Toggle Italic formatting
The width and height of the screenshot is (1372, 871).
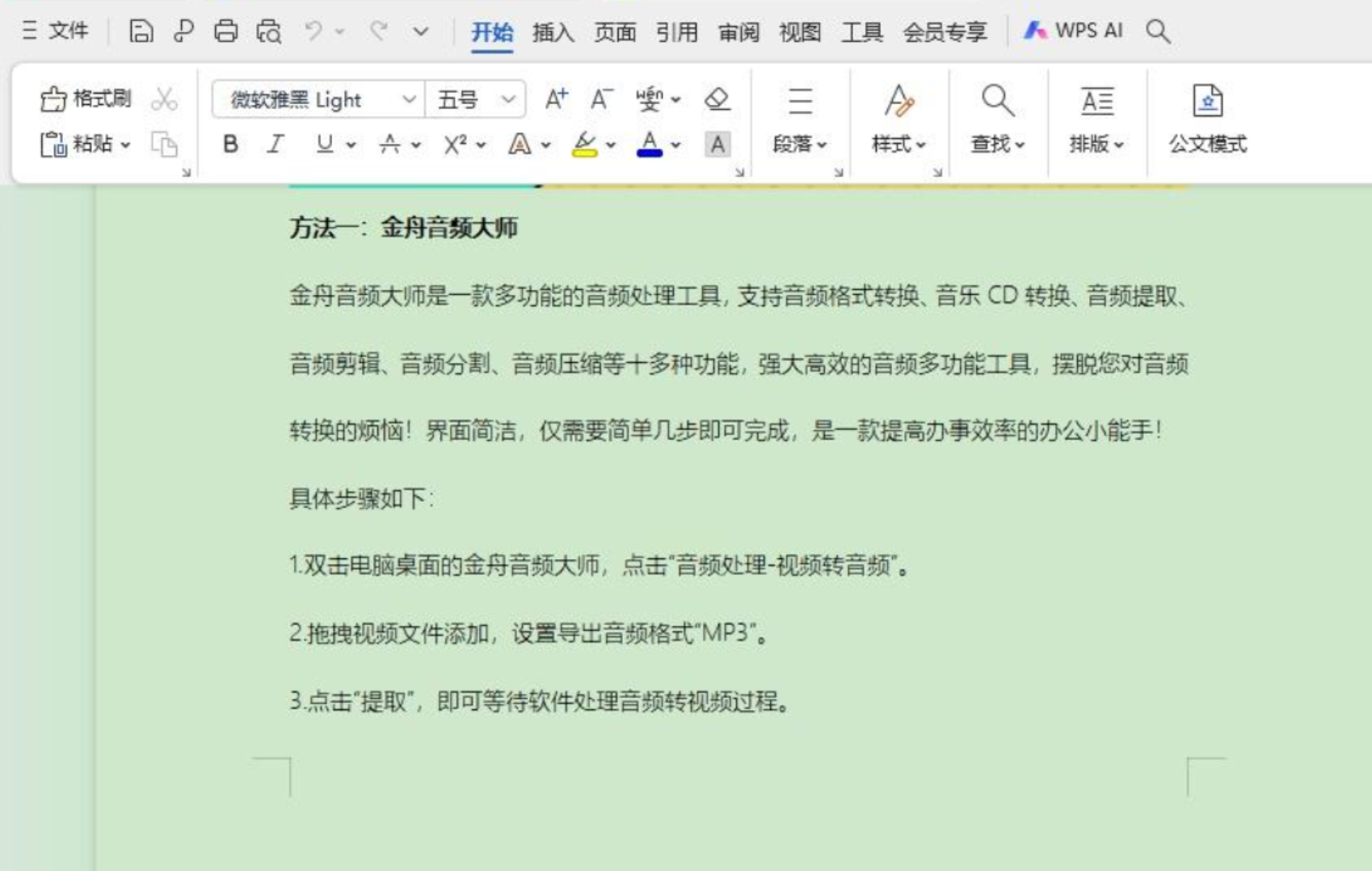click(276, 145)
